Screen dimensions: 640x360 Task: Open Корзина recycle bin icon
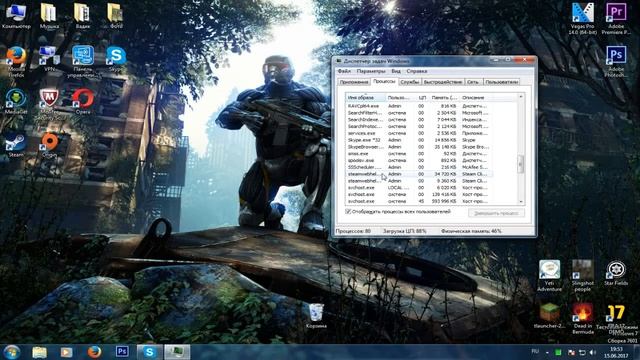click(316, 316)
